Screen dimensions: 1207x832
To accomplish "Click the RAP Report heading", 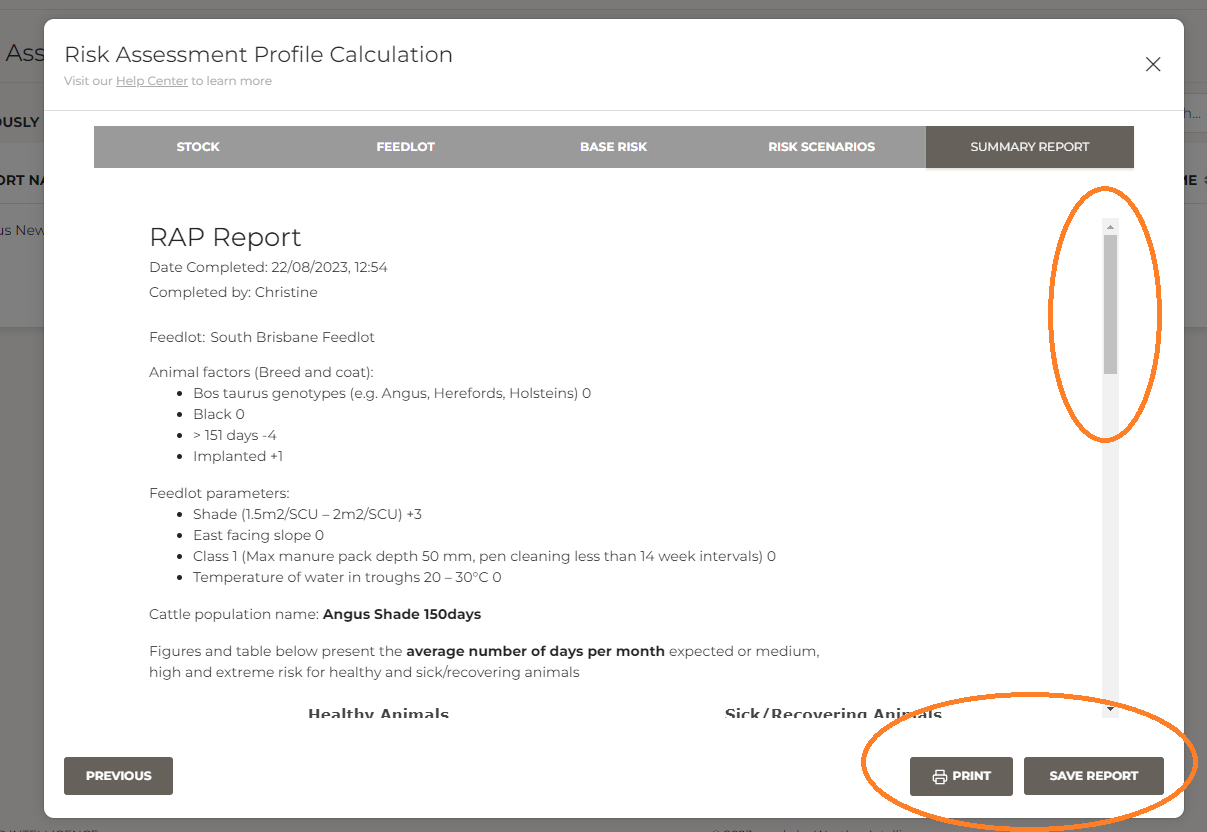I will (x=225, y=237).
